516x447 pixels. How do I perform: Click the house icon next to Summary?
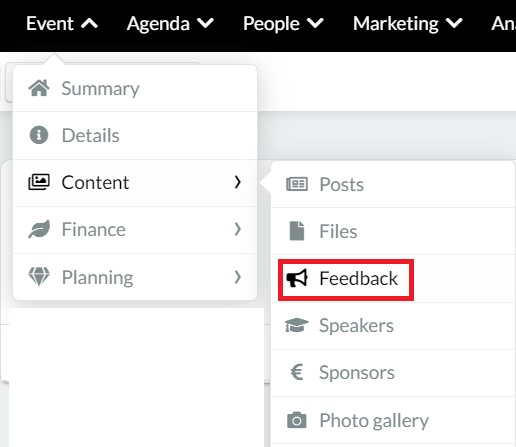[x=39, y=88]
